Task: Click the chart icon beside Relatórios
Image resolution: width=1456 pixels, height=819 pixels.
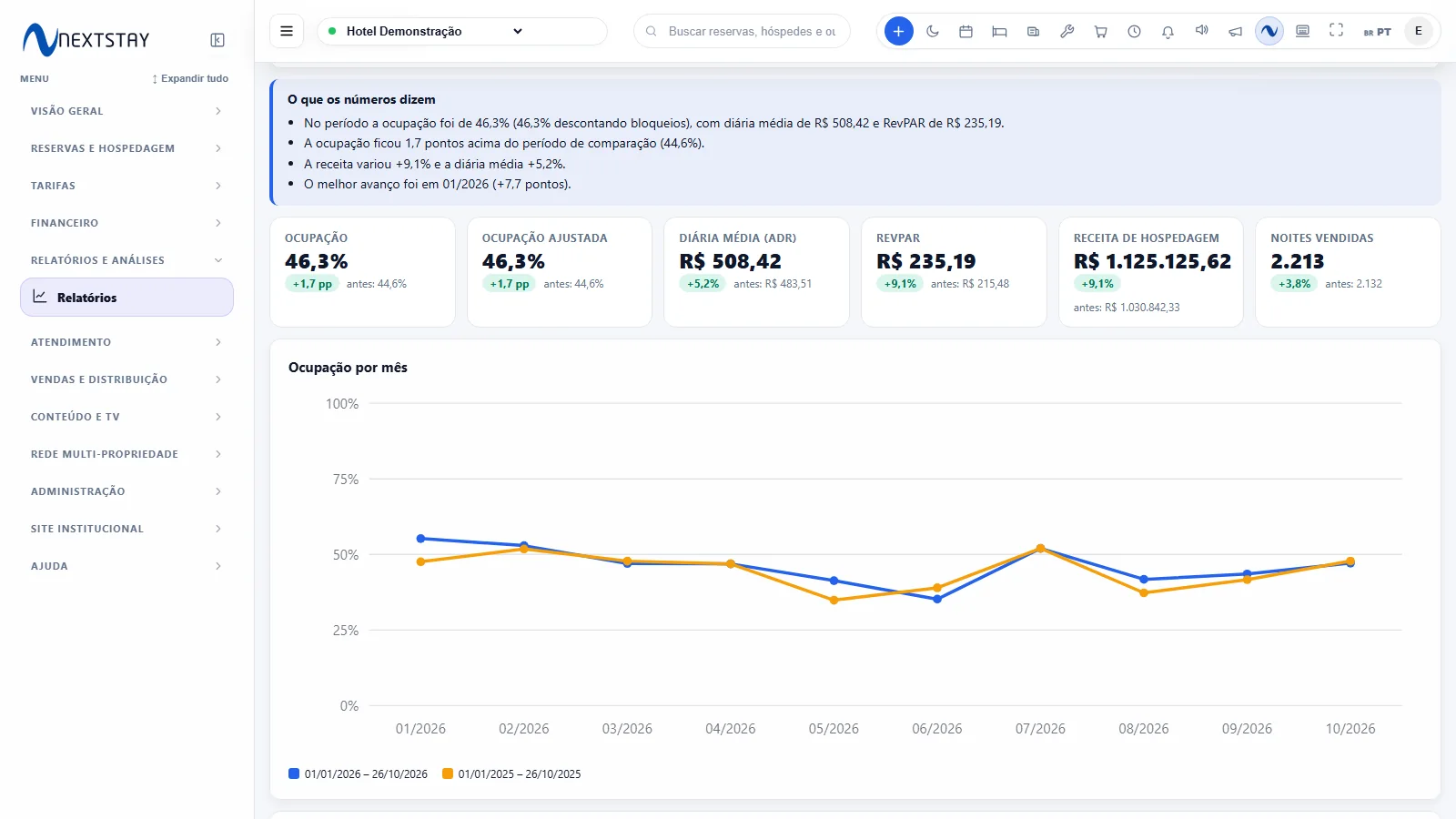Action: click(x=40, y=297)
